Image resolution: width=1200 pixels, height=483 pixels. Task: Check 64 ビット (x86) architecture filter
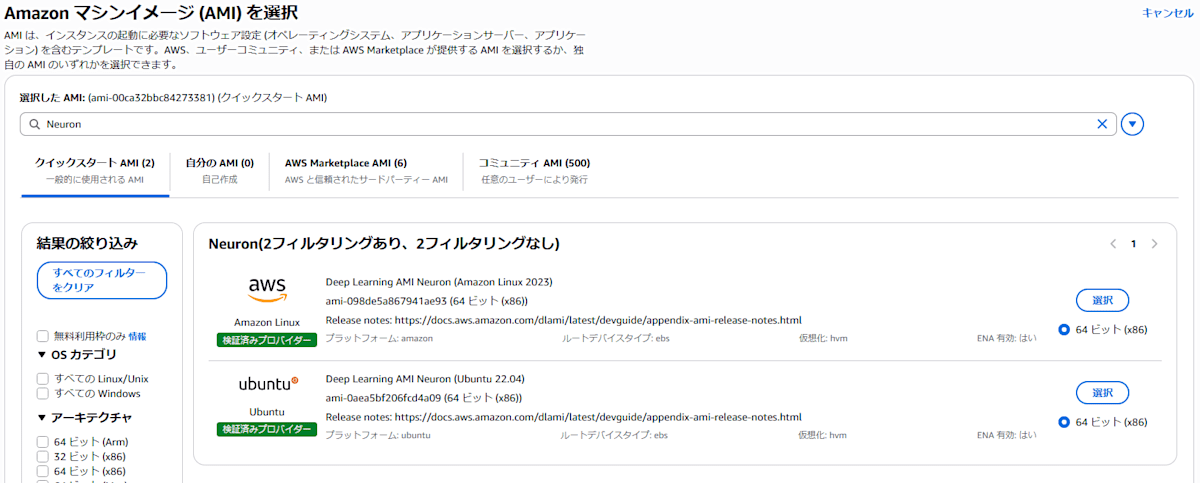(x=43, y=471)
